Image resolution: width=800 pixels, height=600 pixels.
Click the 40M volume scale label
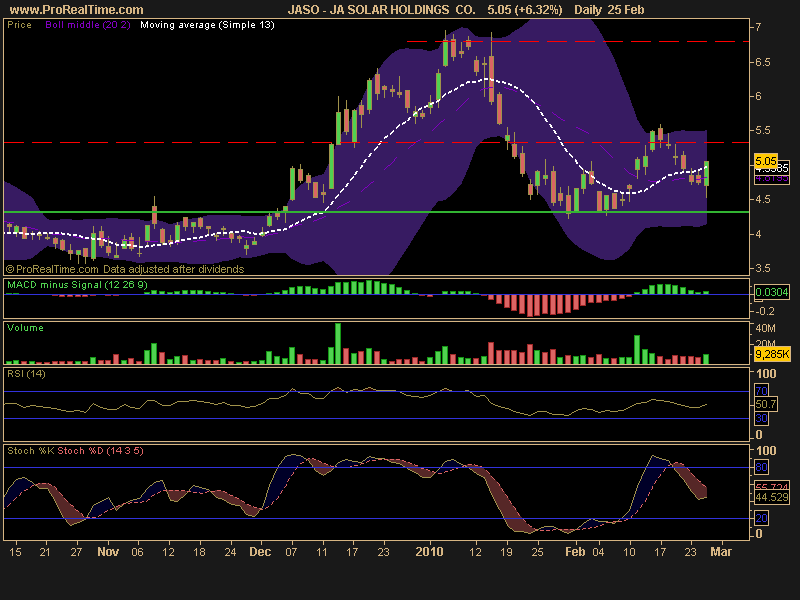[x=765, y=328]
